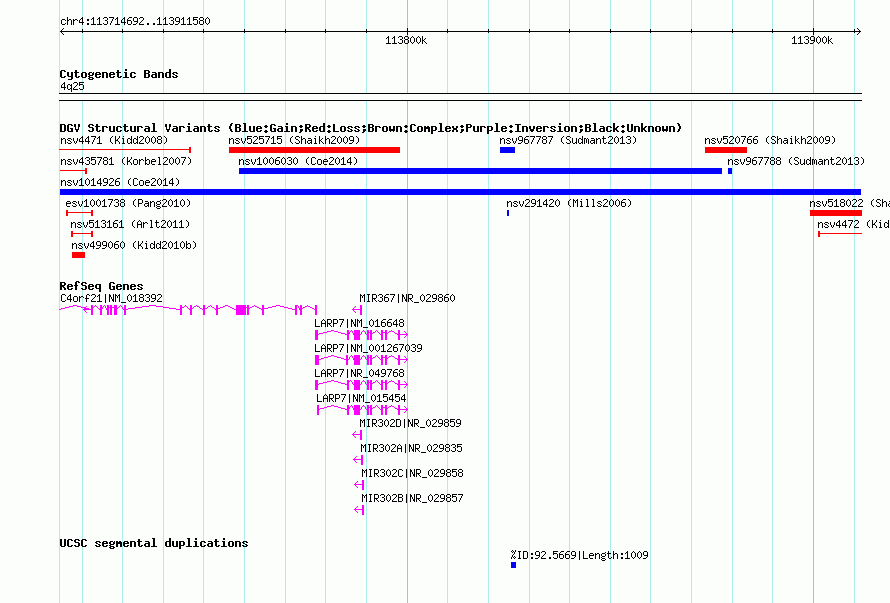This screenshot has height=603, width=890.
Task: Click the text C4orf21|NM_018392
Action: pos(111,298)
